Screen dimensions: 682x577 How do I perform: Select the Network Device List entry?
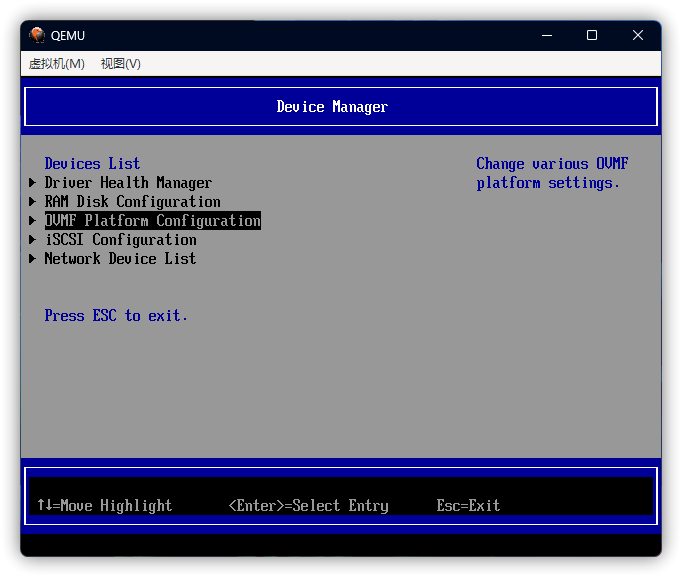tap(120, 259)
